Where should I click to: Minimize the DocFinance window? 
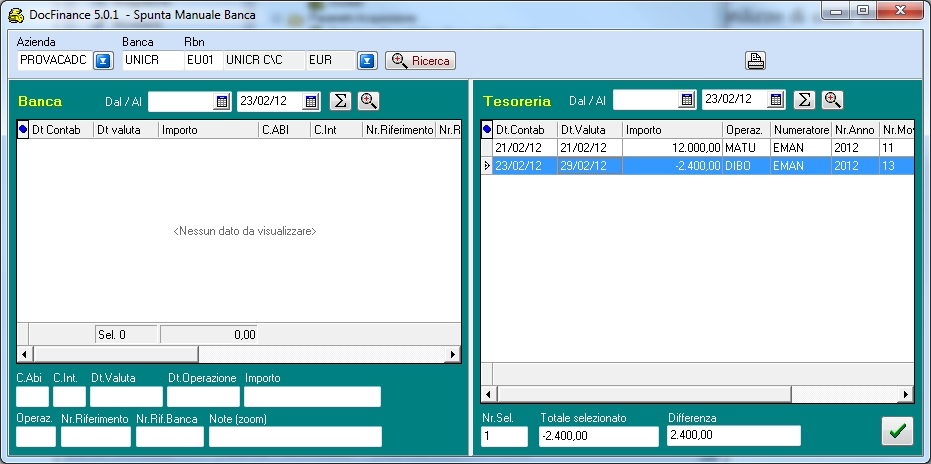(x=837, y=10)
